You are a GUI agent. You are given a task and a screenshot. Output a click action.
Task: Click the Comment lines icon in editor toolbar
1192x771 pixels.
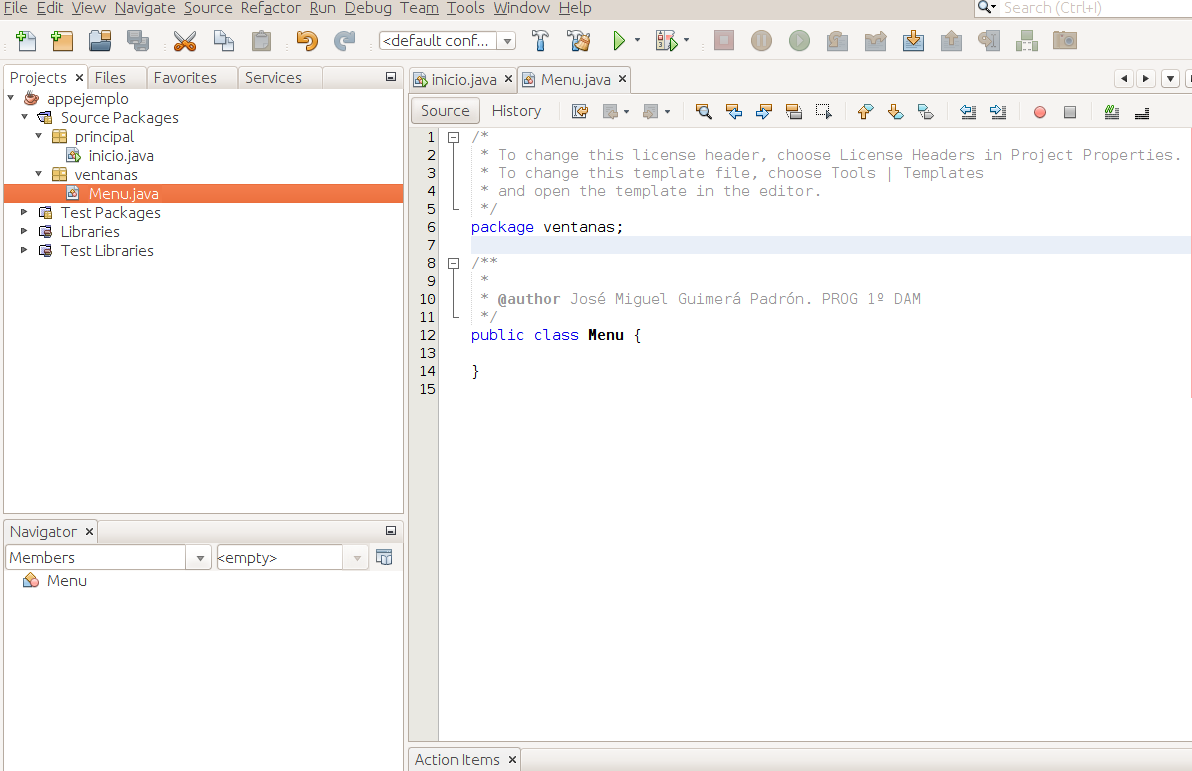point(1112,111)
